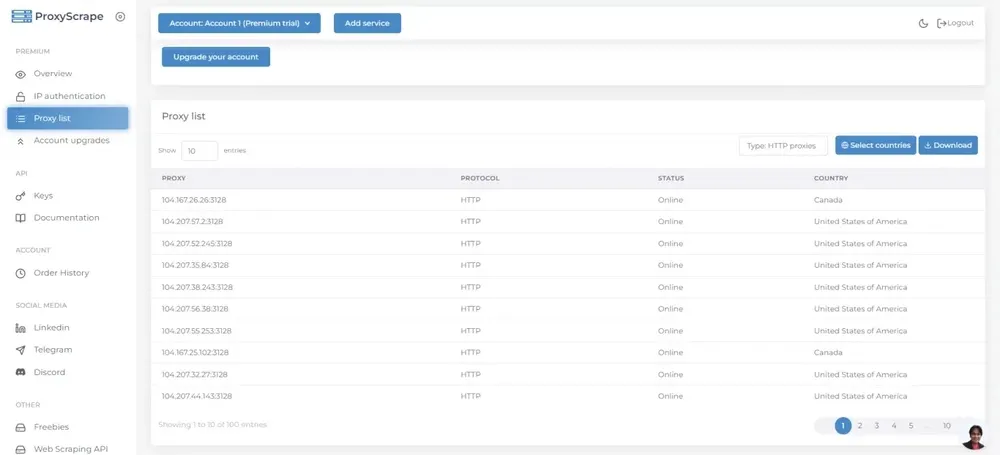Click the target icon beside ProxyScrape
The height and width of the screenshot is (455, 1000).
coord(120,17)
